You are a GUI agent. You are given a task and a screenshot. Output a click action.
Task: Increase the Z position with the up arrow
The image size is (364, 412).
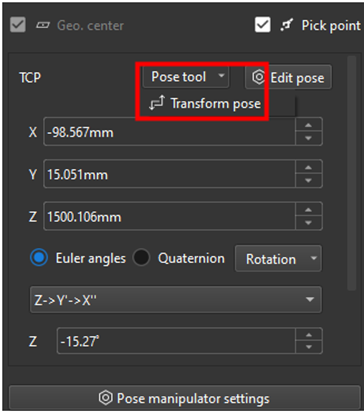(x=308, y=210)
